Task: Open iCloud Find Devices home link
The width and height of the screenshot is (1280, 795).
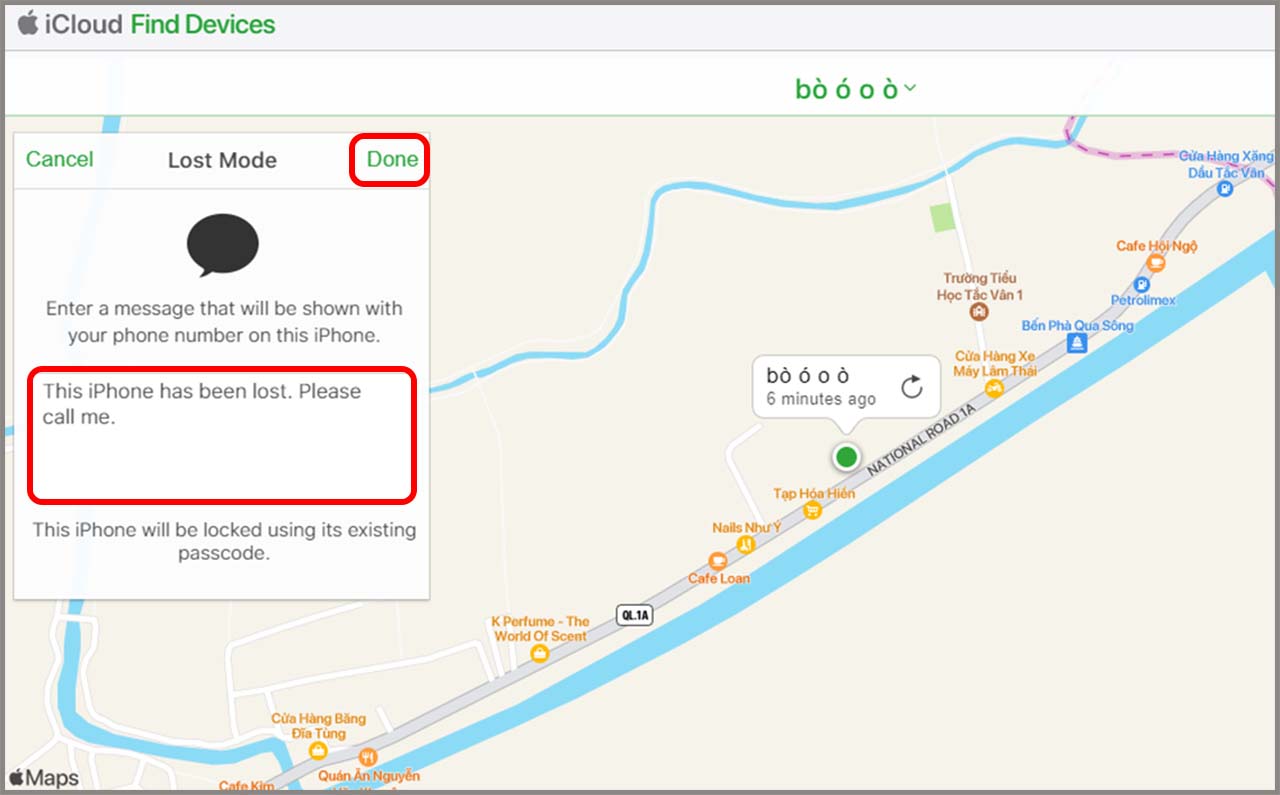Action: tap(147, 24)
